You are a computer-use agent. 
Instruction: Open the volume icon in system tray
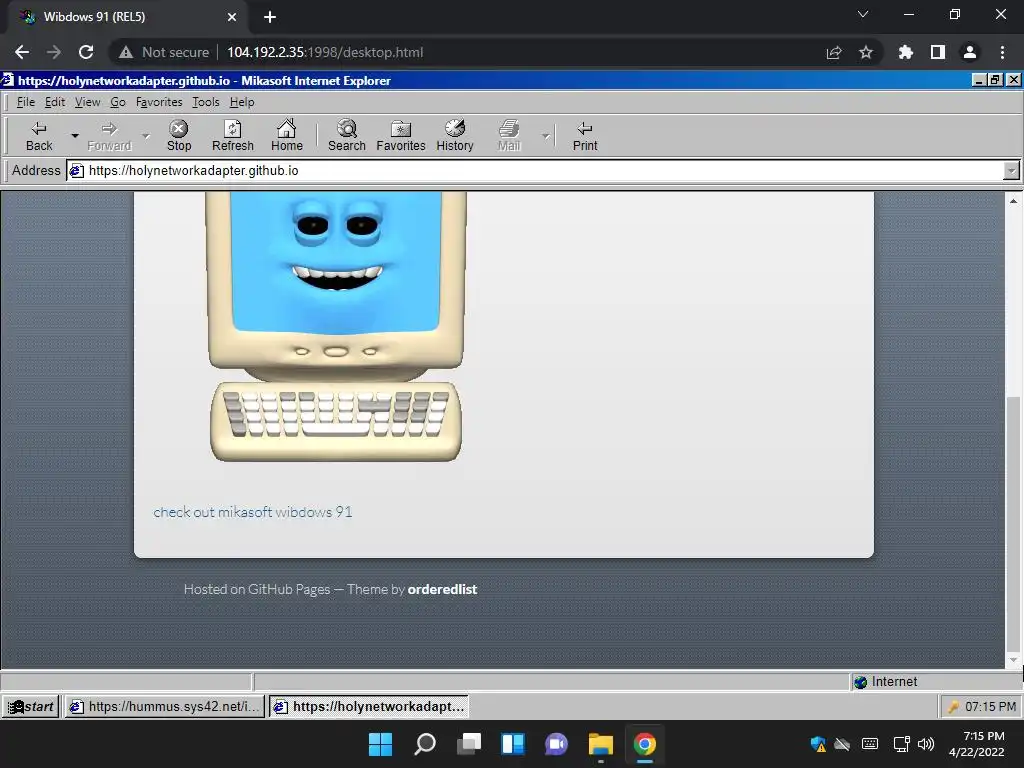click(926, 744)
